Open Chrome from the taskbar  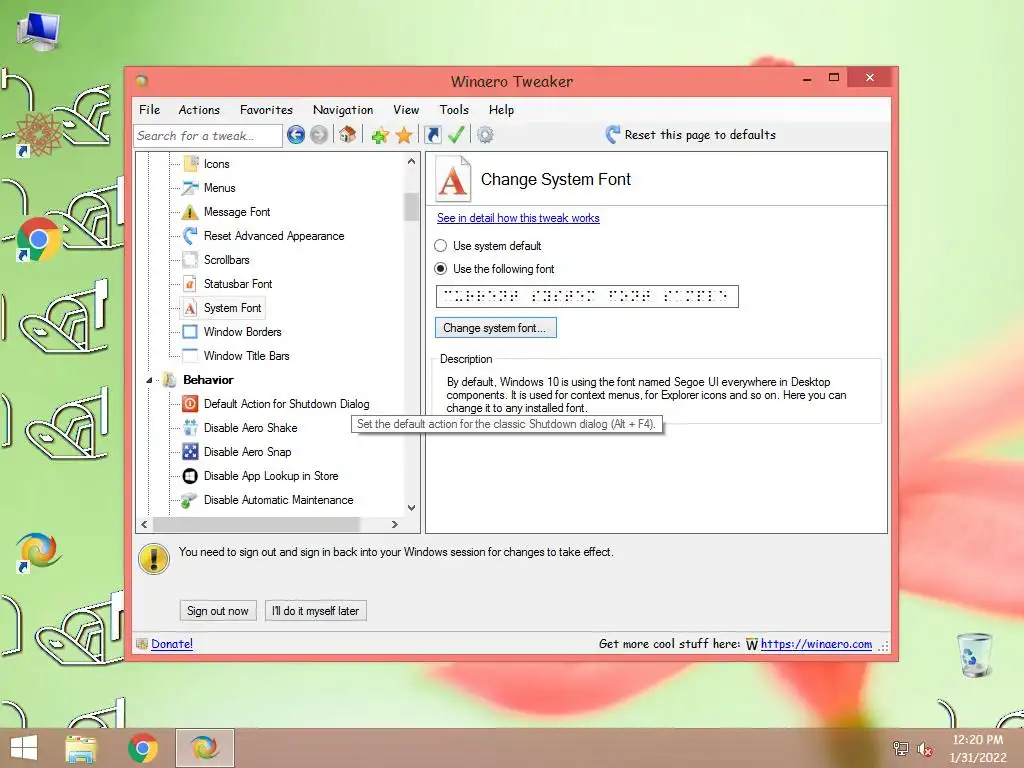[142, 748]
